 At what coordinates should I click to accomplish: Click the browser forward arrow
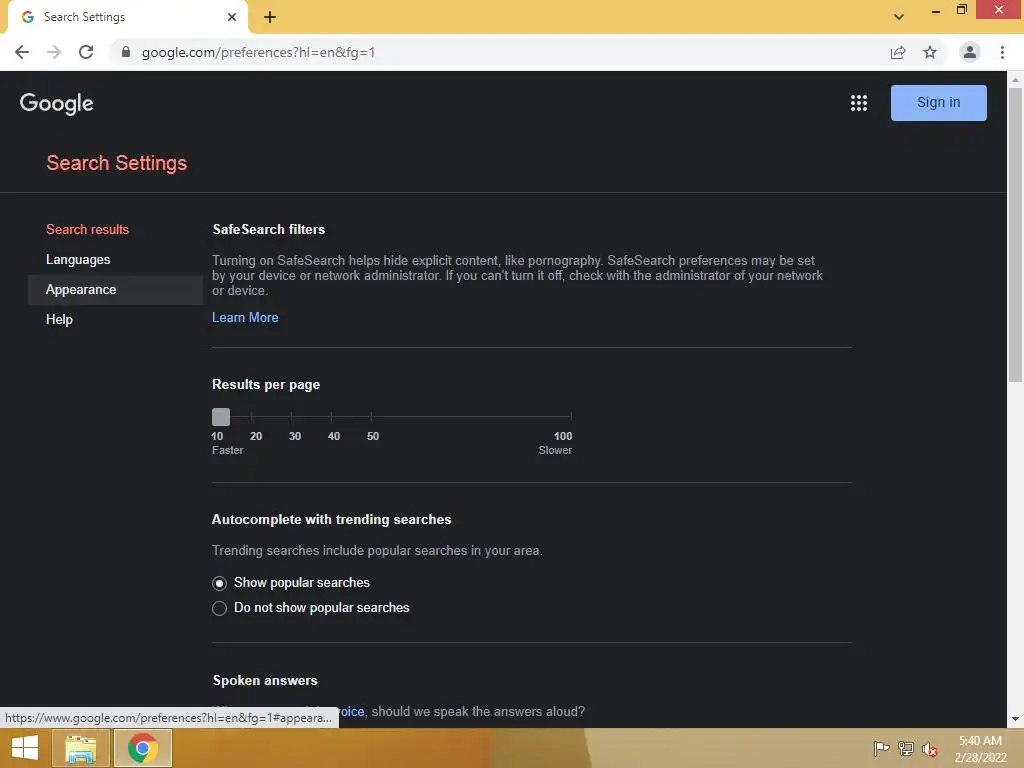(x=54, y=52)
